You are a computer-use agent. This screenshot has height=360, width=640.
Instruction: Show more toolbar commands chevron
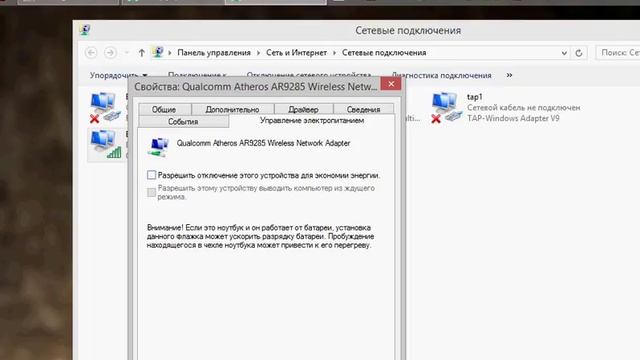click(x=509, y=75)
